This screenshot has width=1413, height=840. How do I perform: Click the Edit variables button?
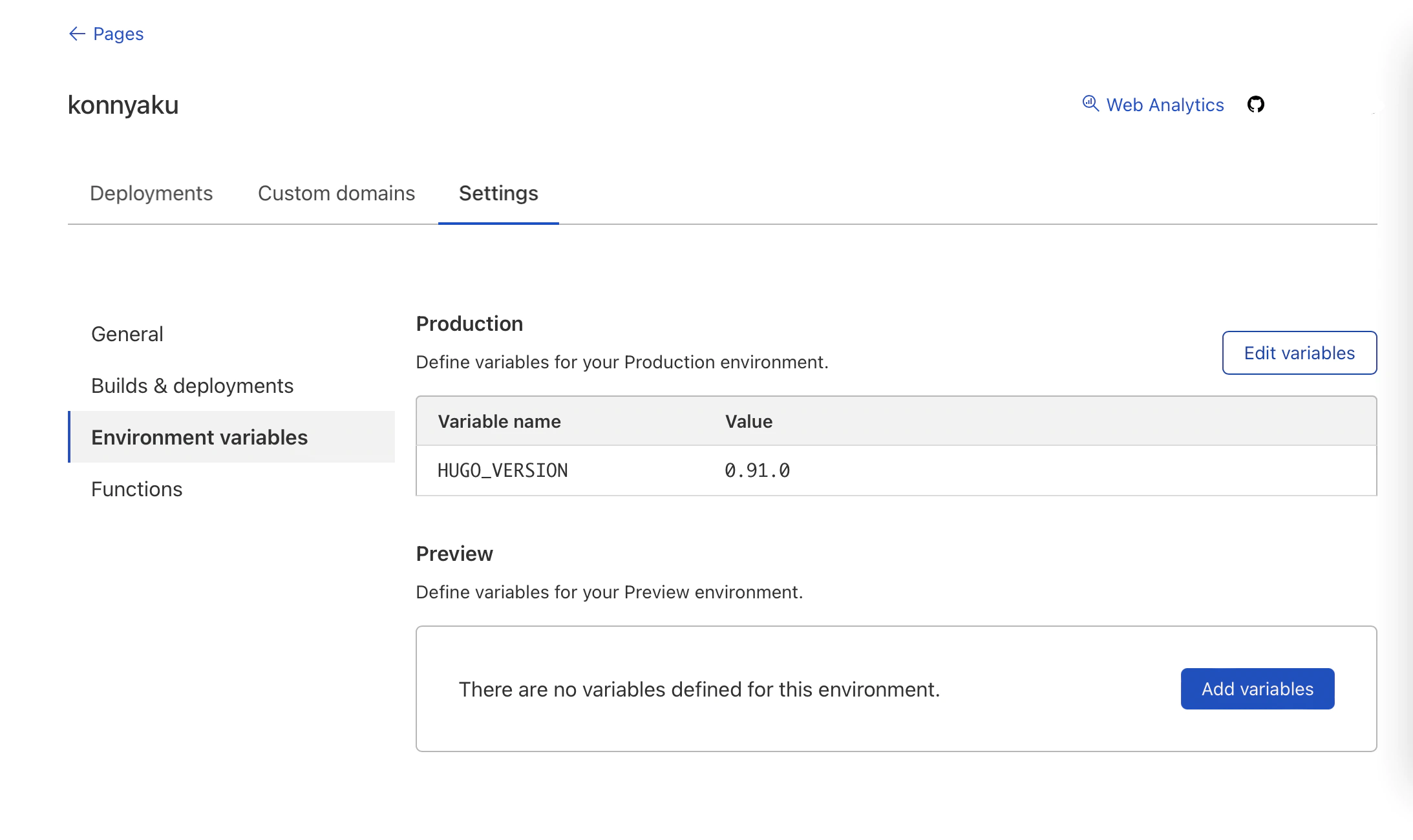tap(1299, 353)
